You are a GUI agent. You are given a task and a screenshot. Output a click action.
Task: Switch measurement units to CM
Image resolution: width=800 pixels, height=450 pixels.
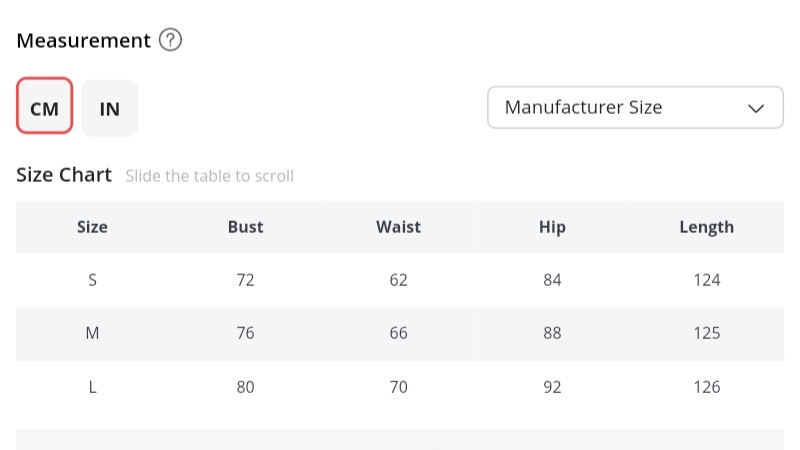[45, 108]
